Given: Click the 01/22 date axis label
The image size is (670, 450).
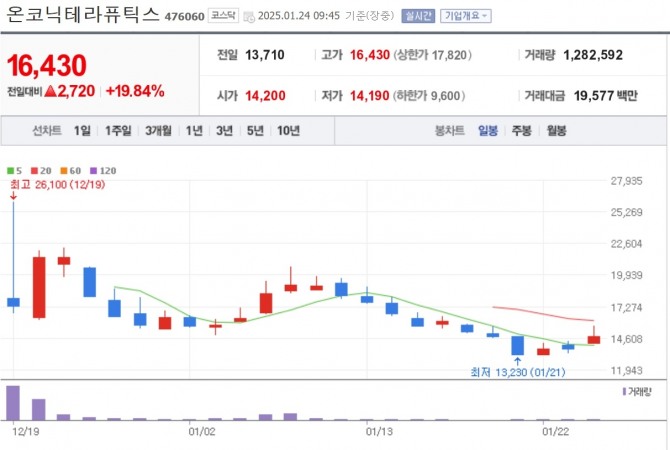Looking at the screenshot, I should 555,432.
